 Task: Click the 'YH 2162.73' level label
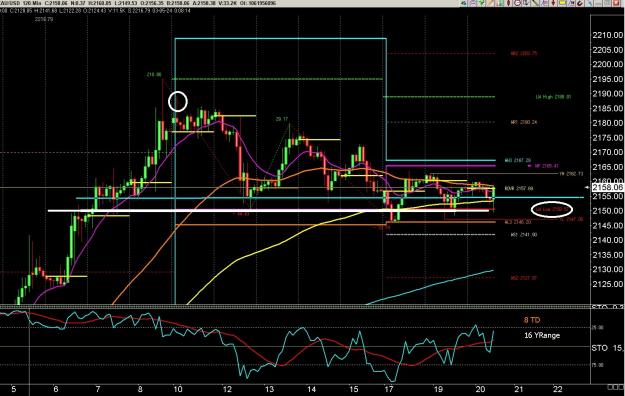[x=571, y=174]
